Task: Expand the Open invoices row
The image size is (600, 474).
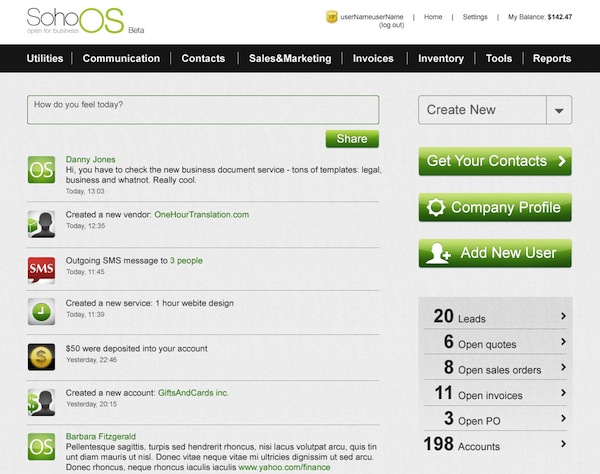Action: point(495,393)
